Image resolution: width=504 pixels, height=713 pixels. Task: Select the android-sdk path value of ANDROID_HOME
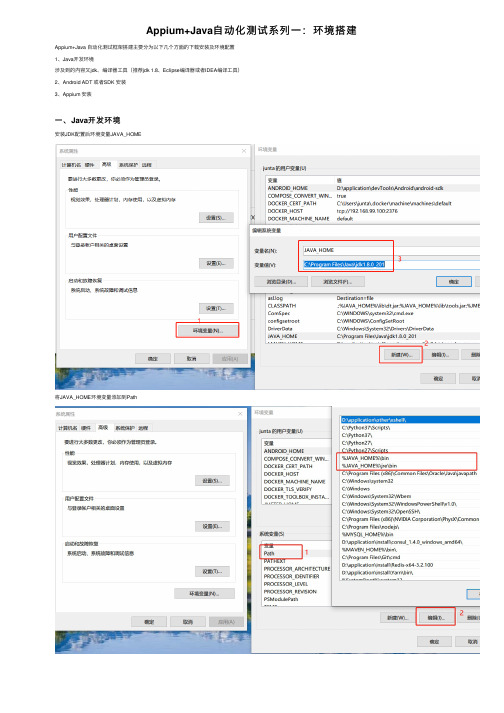click(x=390, y=188)
